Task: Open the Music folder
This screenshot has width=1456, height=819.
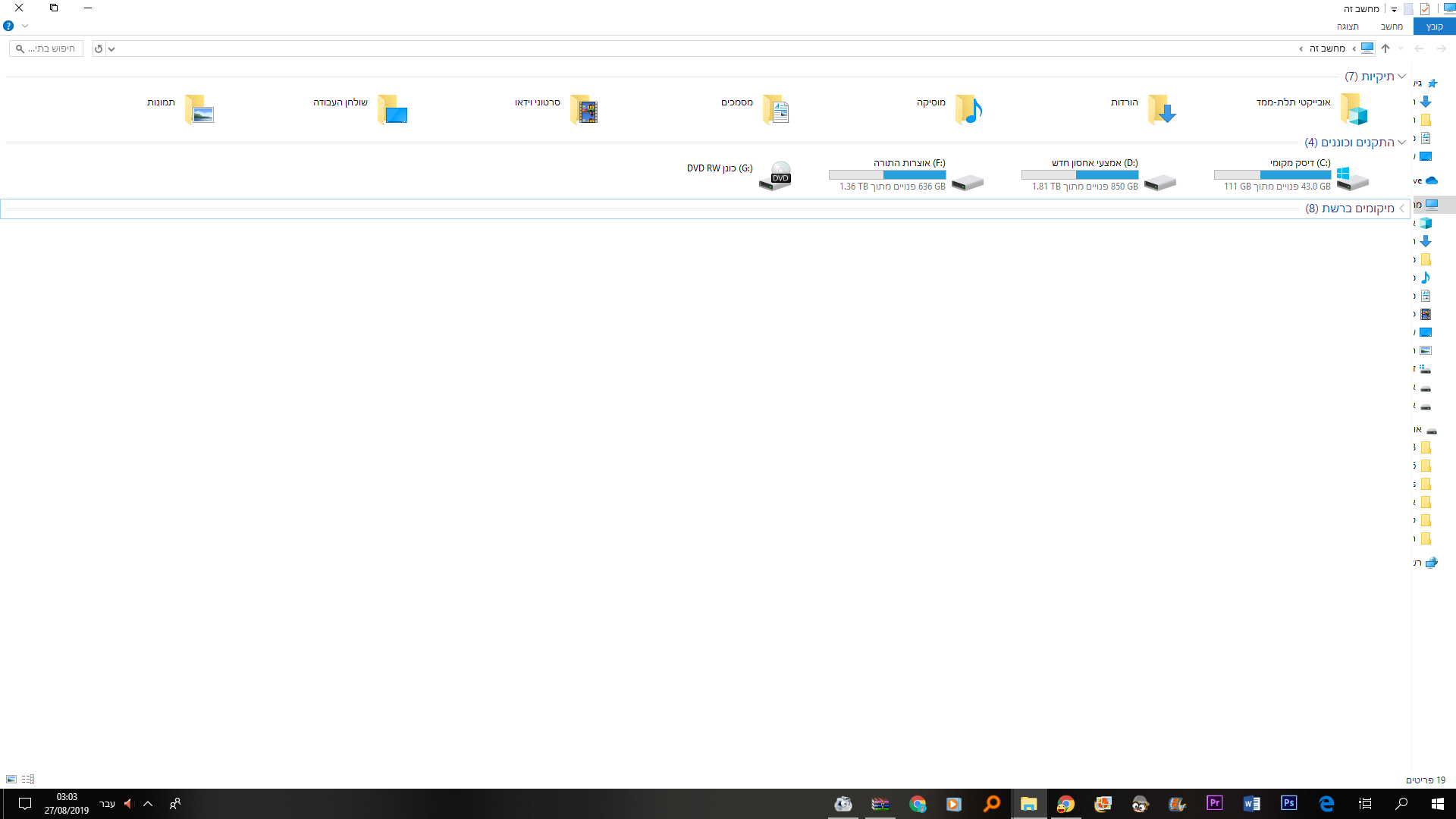Action: pos(968,110)
